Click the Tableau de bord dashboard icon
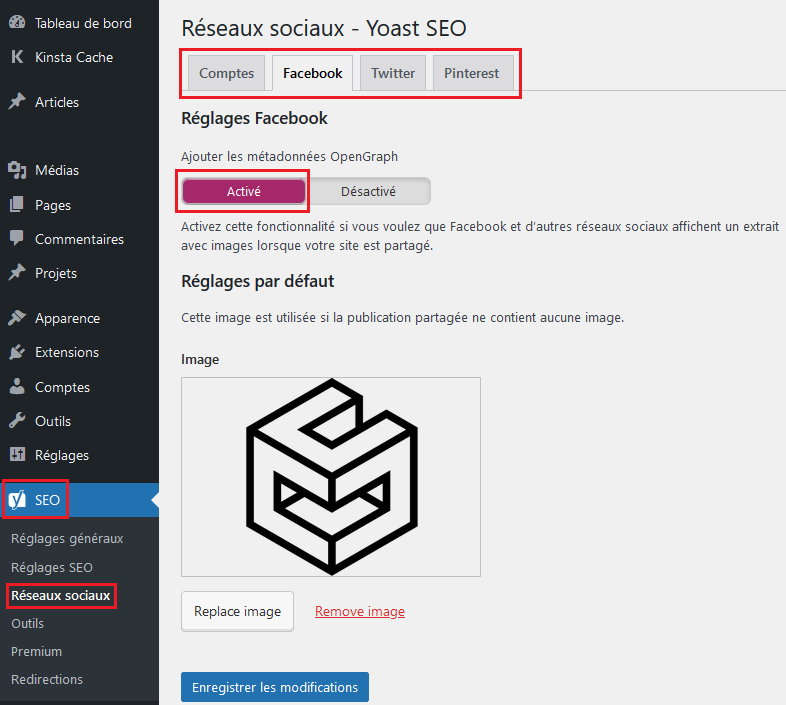The width and height of the screenshot is (786, 705). point(17,23)
